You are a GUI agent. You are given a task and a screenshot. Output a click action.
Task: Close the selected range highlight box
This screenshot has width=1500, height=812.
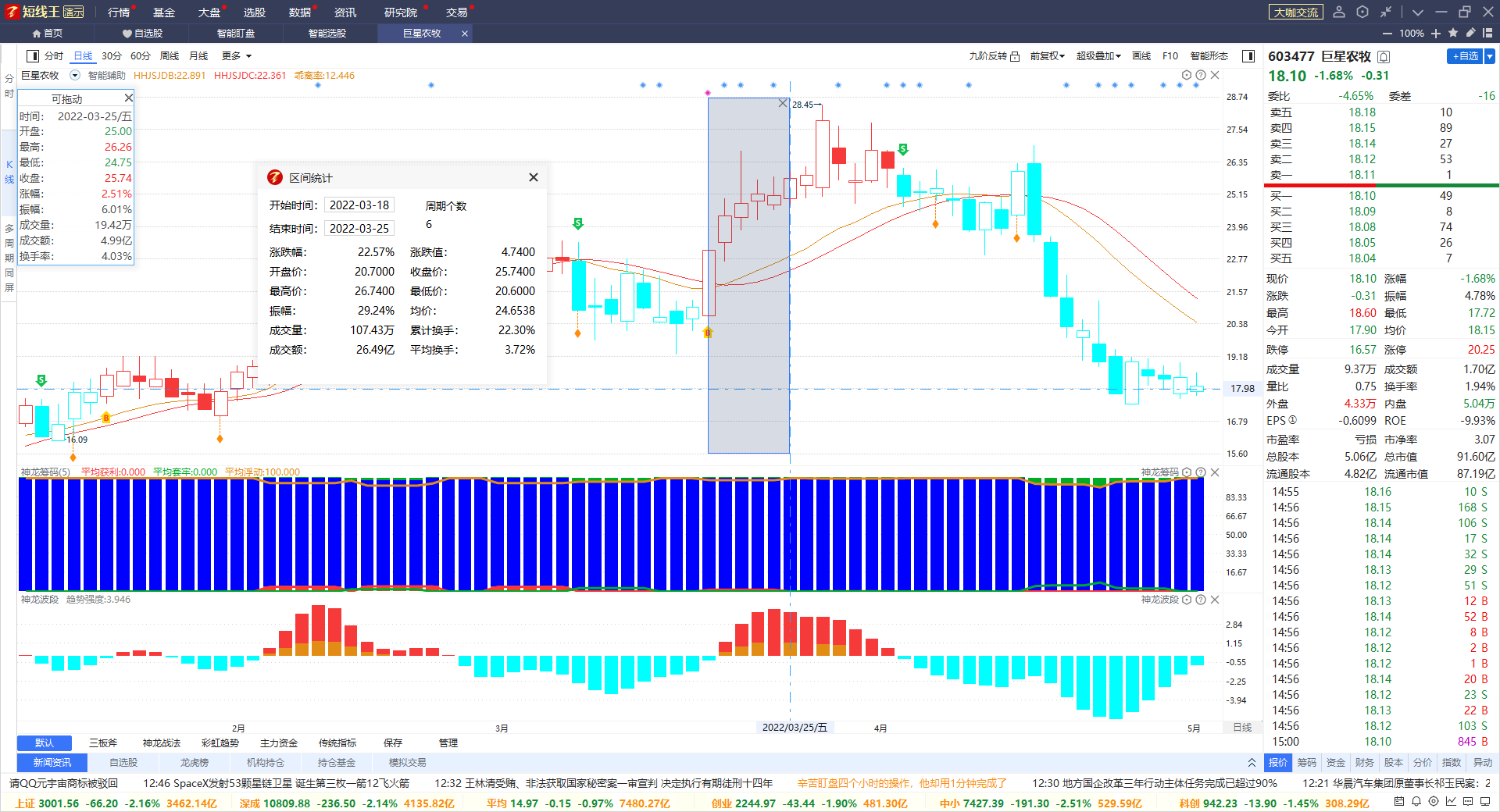coord(783,103)
